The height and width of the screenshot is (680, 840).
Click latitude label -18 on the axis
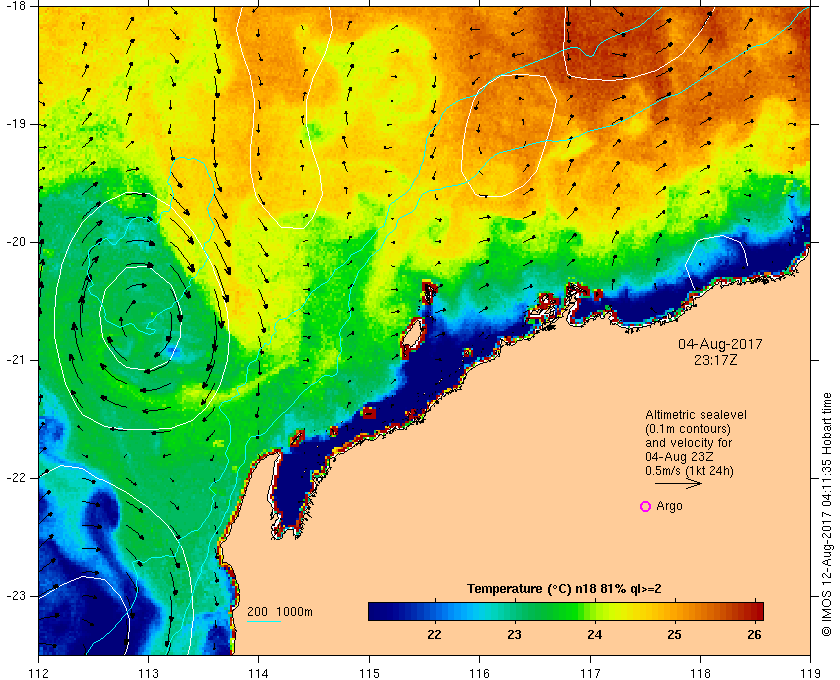click(16, 6)
